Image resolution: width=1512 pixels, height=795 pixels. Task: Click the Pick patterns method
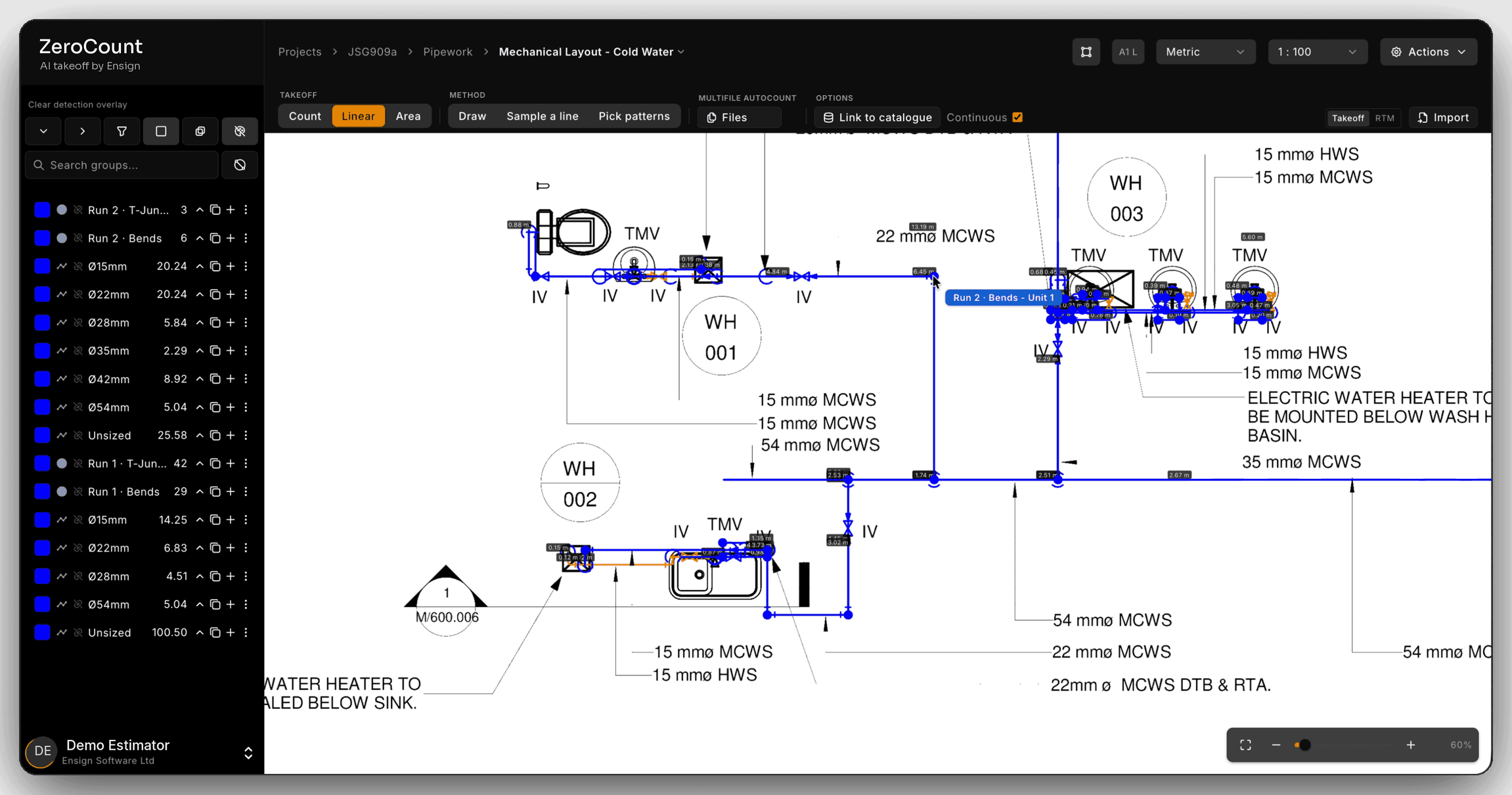(x=634, y=116)
